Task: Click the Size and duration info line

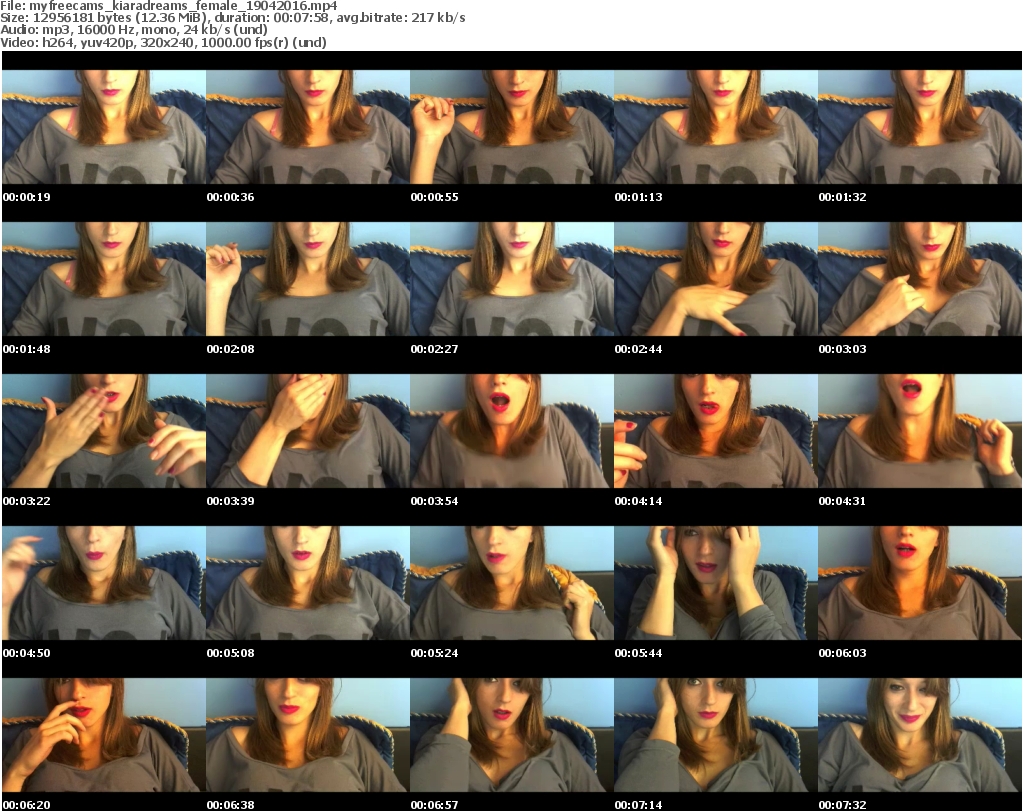Action: [x=232, y=18]
